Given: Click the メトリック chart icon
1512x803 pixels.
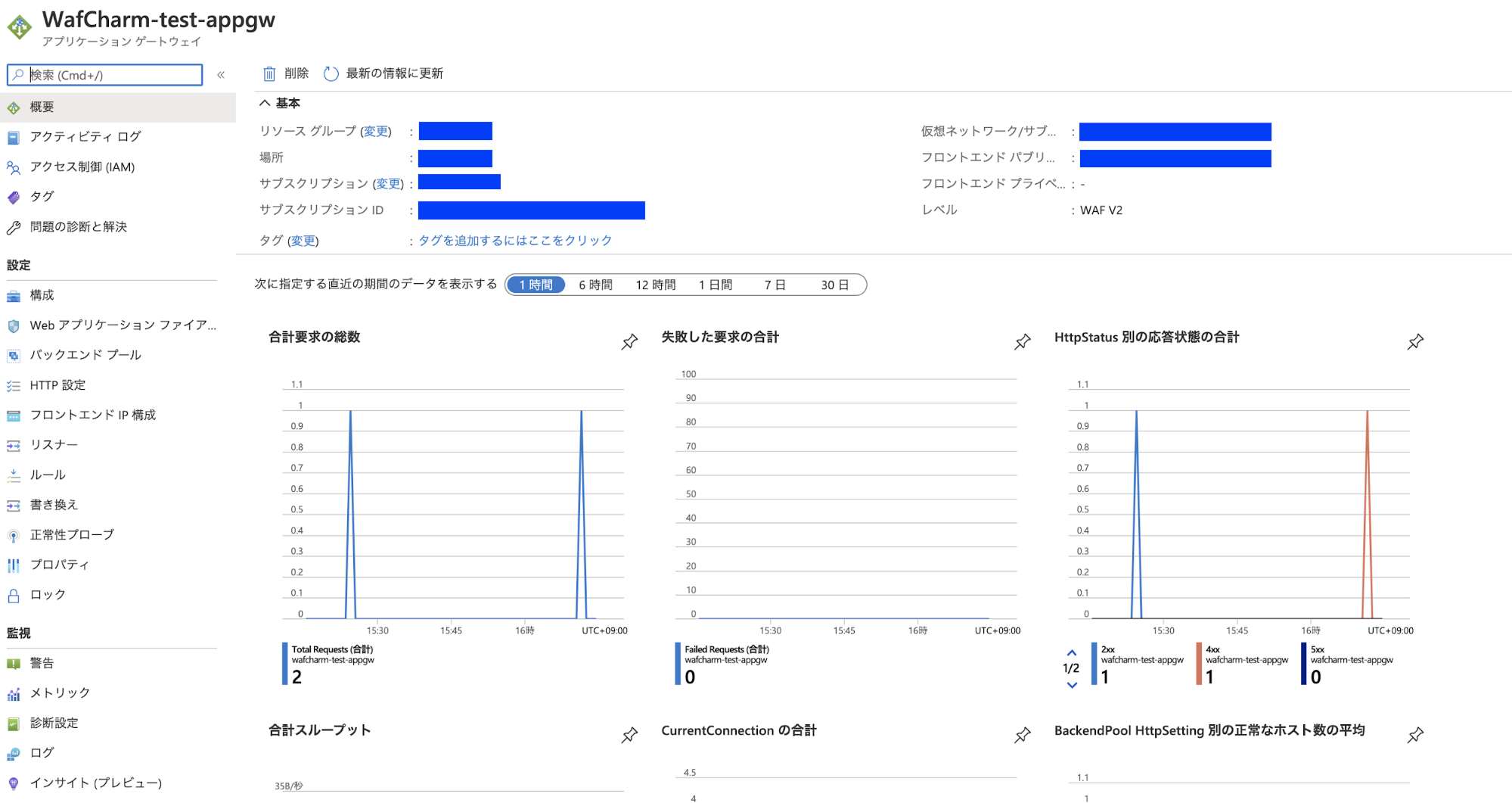Looking at the screenshot, I should tap(14, 694).
